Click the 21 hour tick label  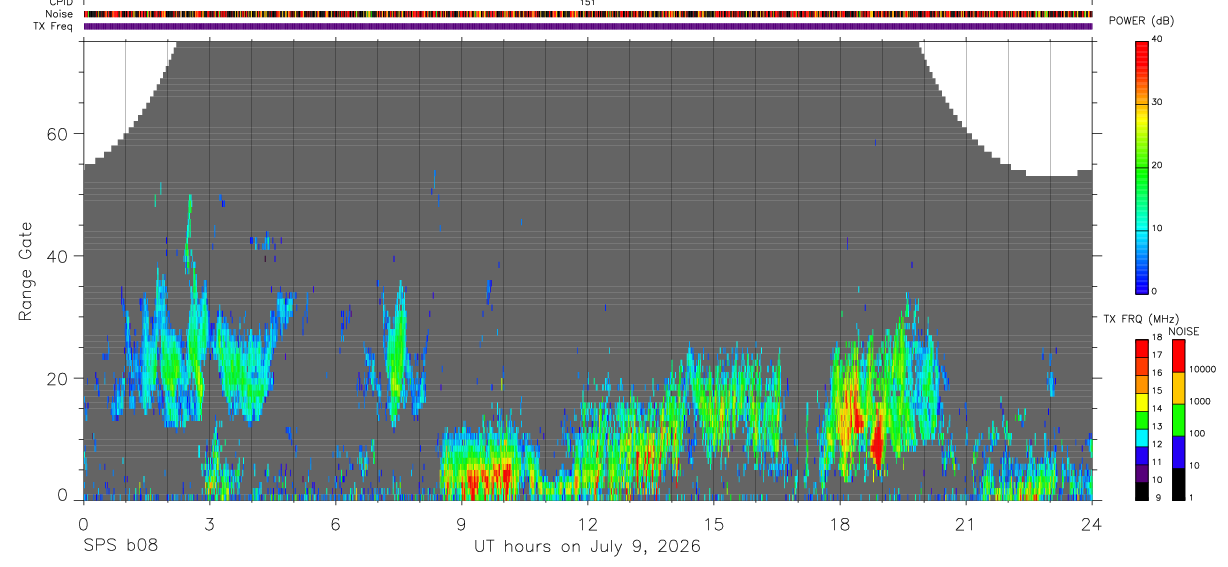(x=966, y=523)
